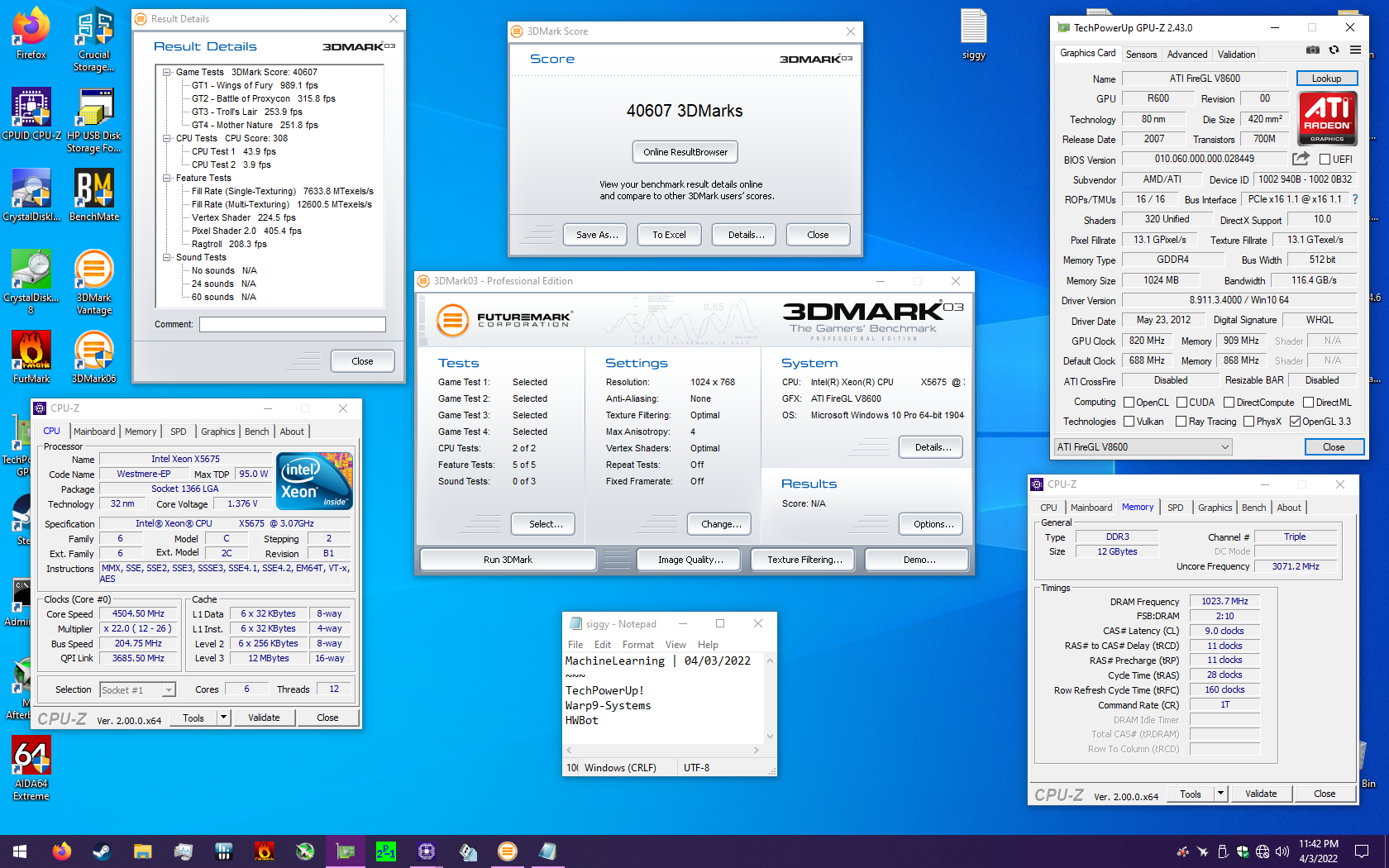Open the ATI FireGL V8600 GPU dropdown
This screenshot has width=1389, height=868.
click(1143, 447)
